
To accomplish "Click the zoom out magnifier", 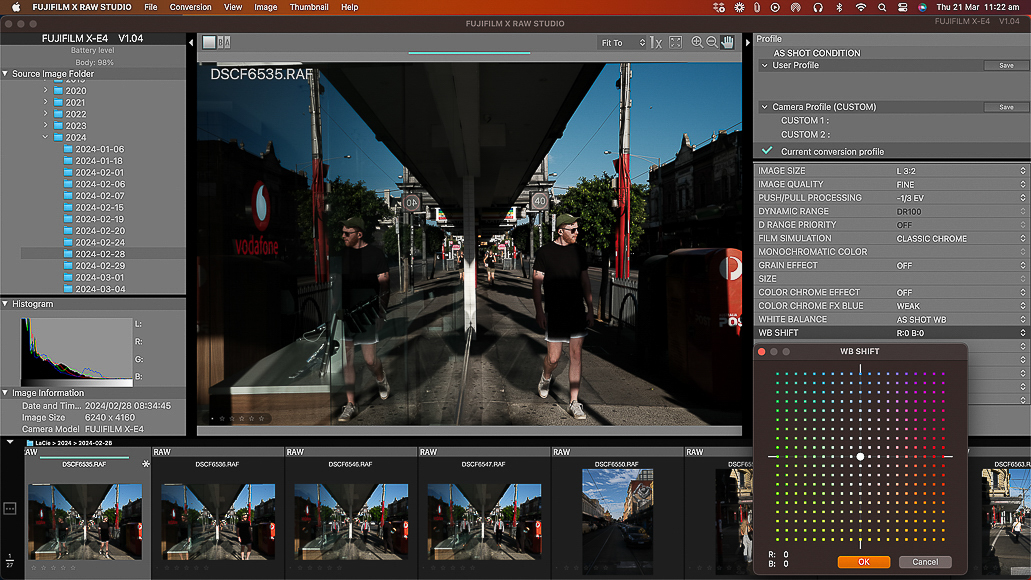I will (712, 42).
